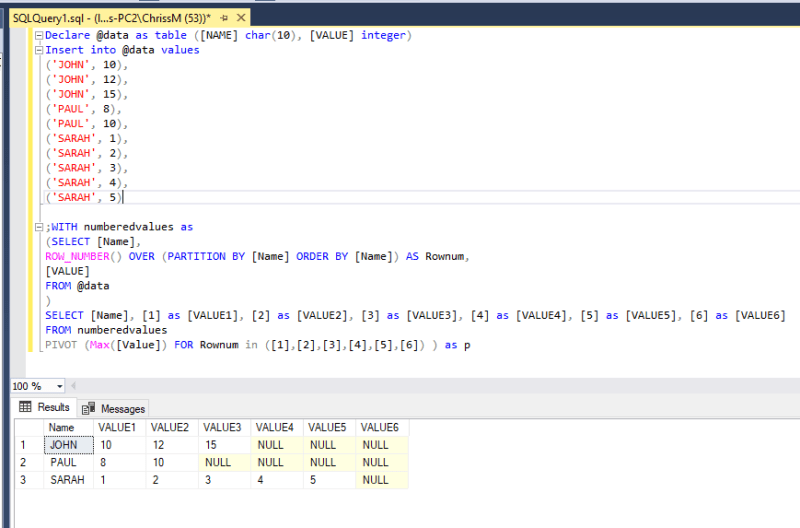Click the VALUE6 column header
Image resolution: width=800 pixels, height=528 pixels.
382,428
